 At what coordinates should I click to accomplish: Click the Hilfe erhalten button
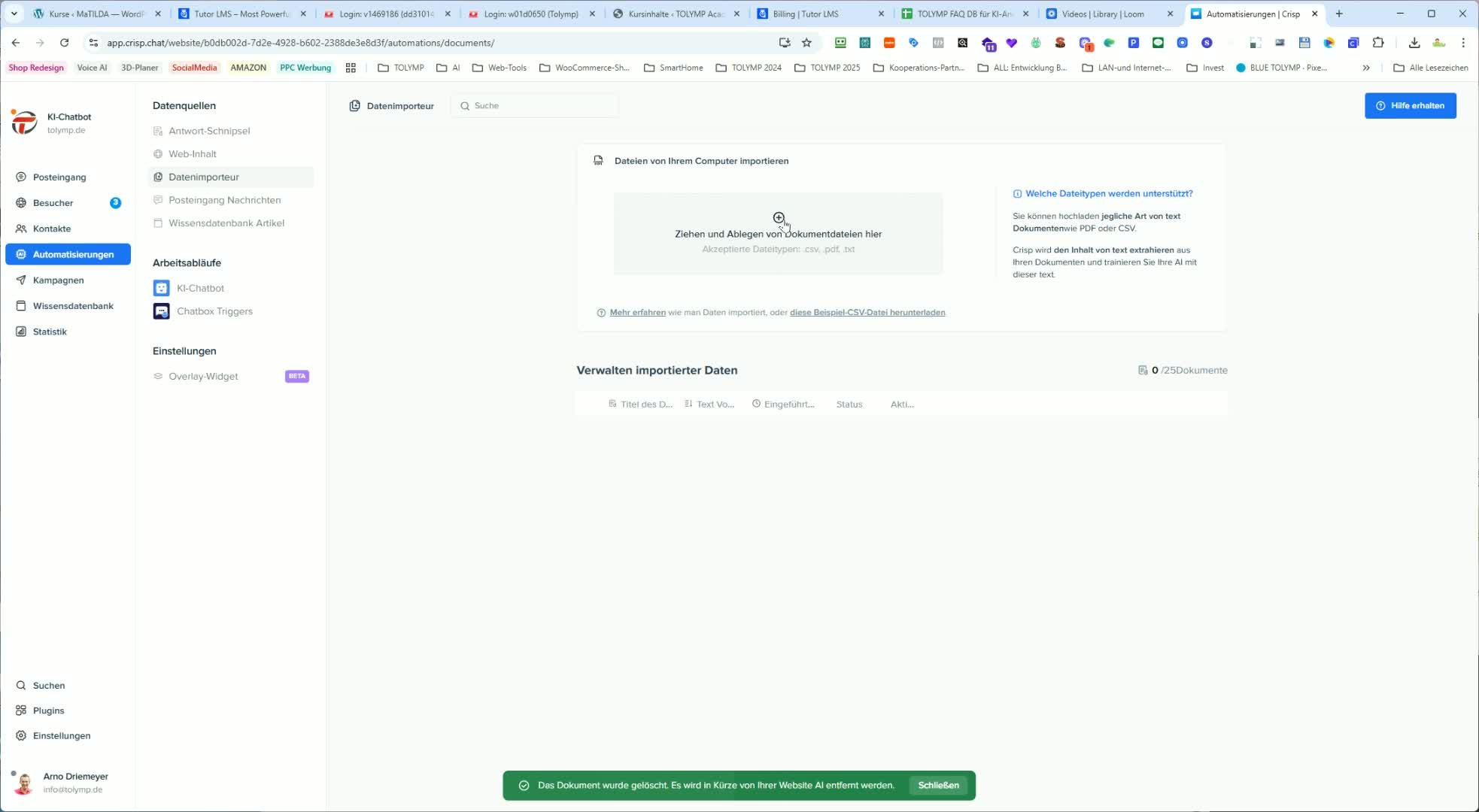pyautogui.click(x=1410, y=106)
